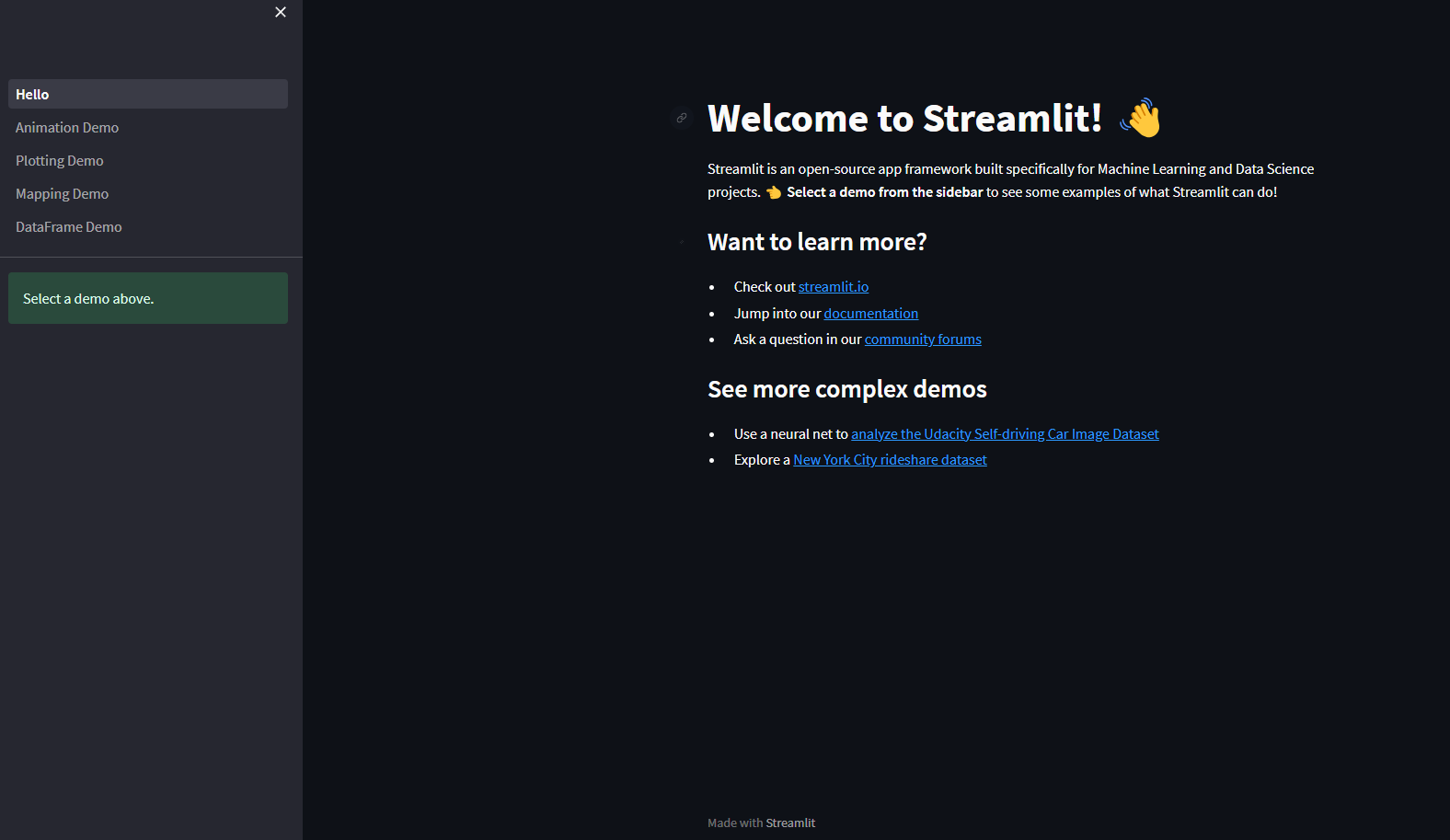Click the Welcome to Streamlit! heading
The height and width of the screenshot is (840, 1450).
click(904, 119)
